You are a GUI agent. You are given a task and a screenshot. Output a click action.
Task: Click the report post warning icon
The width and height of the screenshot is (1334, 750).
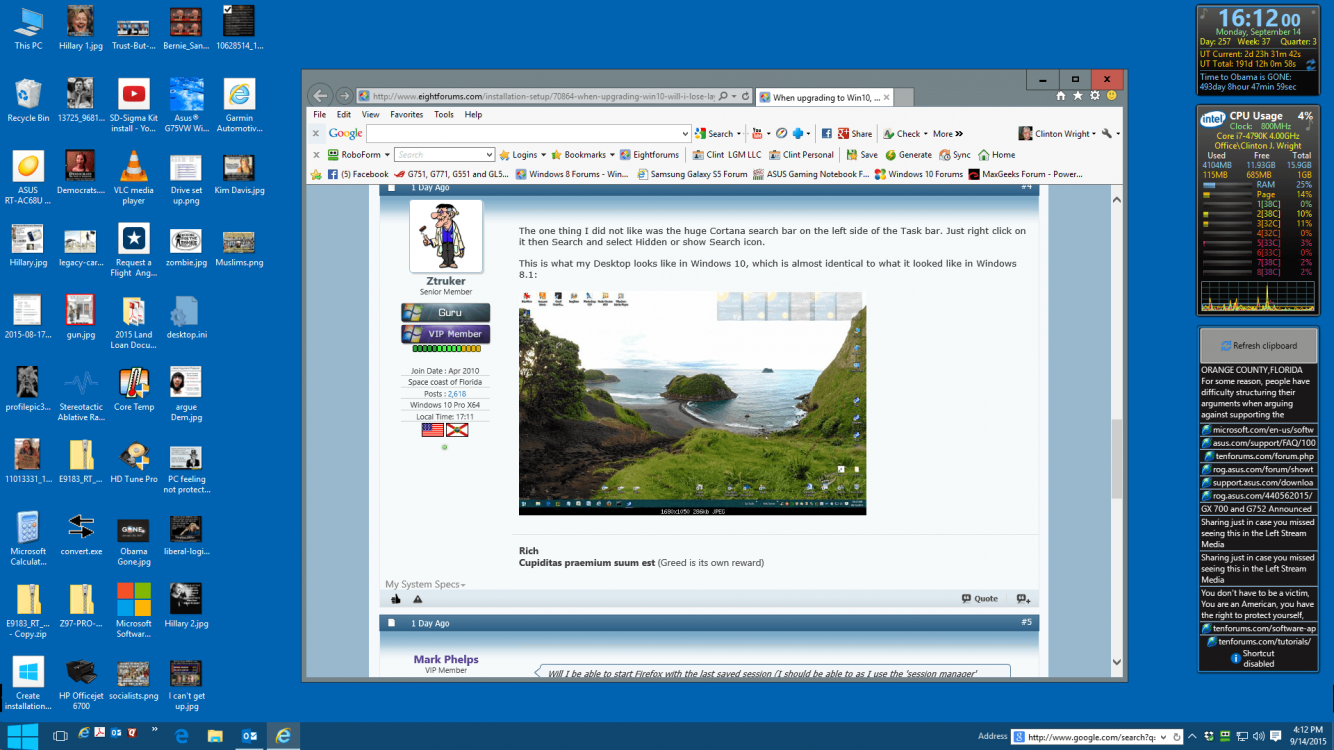[x=417, y=599]
